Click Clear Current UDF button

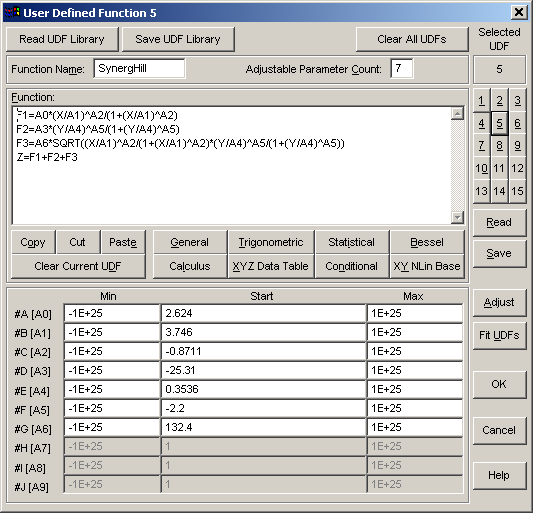[78, 266]
